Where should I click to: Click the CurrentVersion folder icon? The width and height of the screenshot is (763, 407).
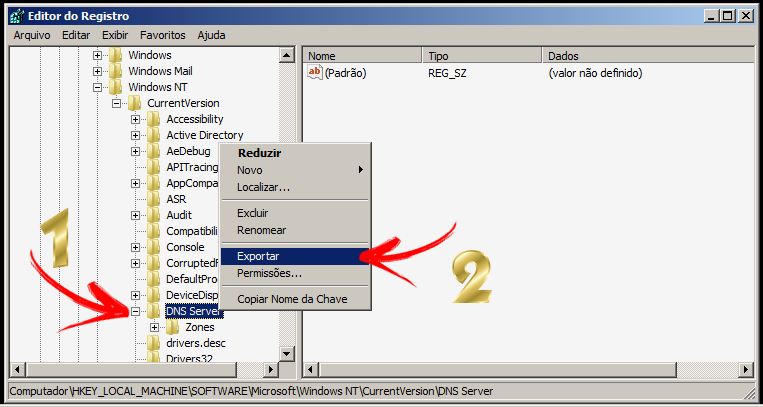pyautogui.click(x=134, y=103)
